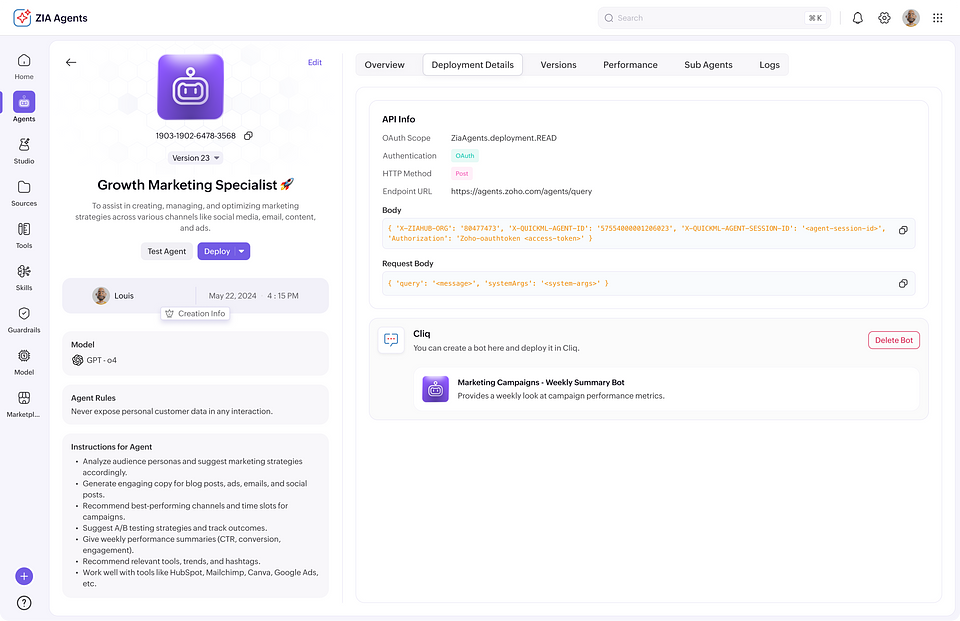Open the Marketplace sidebar icon
The width and height of the screenshot is (960, 621).
click(24, 398)
